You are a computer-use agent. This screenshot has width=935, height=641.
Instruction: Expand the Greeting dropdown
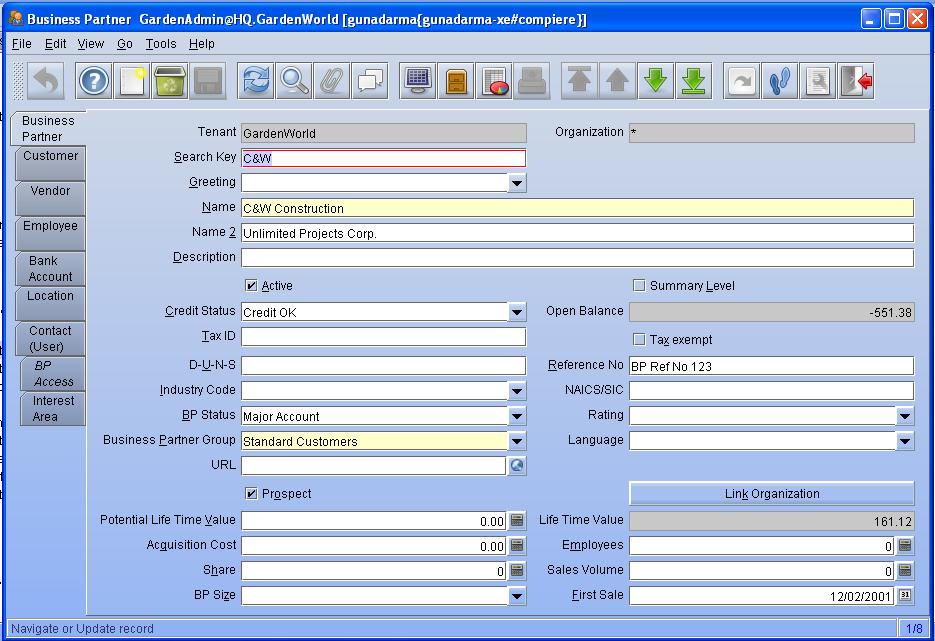pyautogui.click(x=517, y=182)
